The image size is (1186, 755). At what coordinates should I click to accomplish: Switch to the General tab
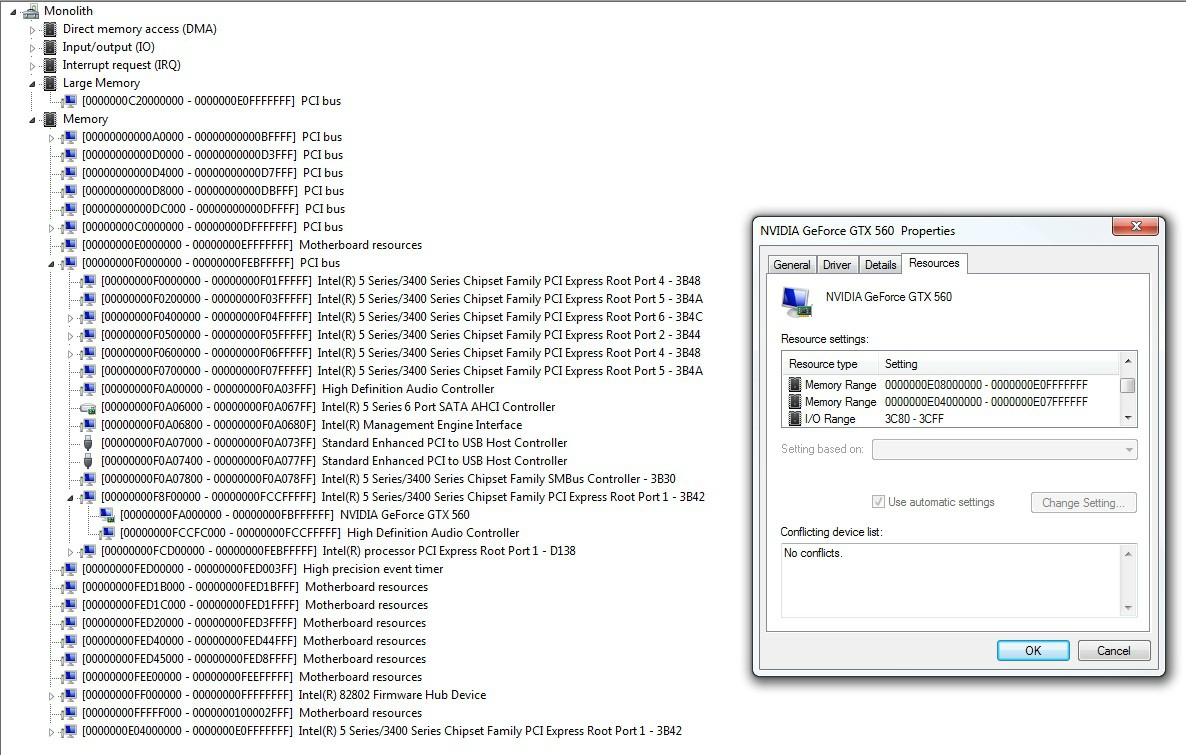[x=791, y=265]
